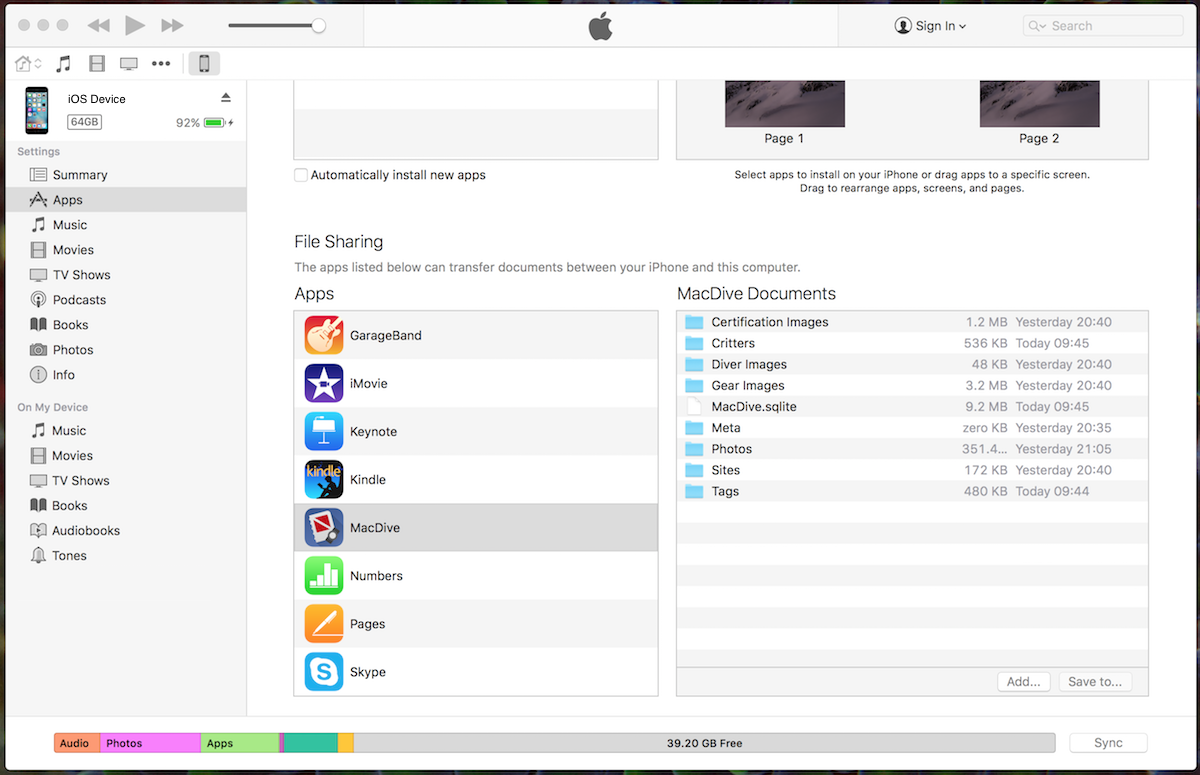Viewport: 1200px width, 775px height.
Task: Open TV Shows under Settings
Action: pyautogui.click(x=125, y=275)
